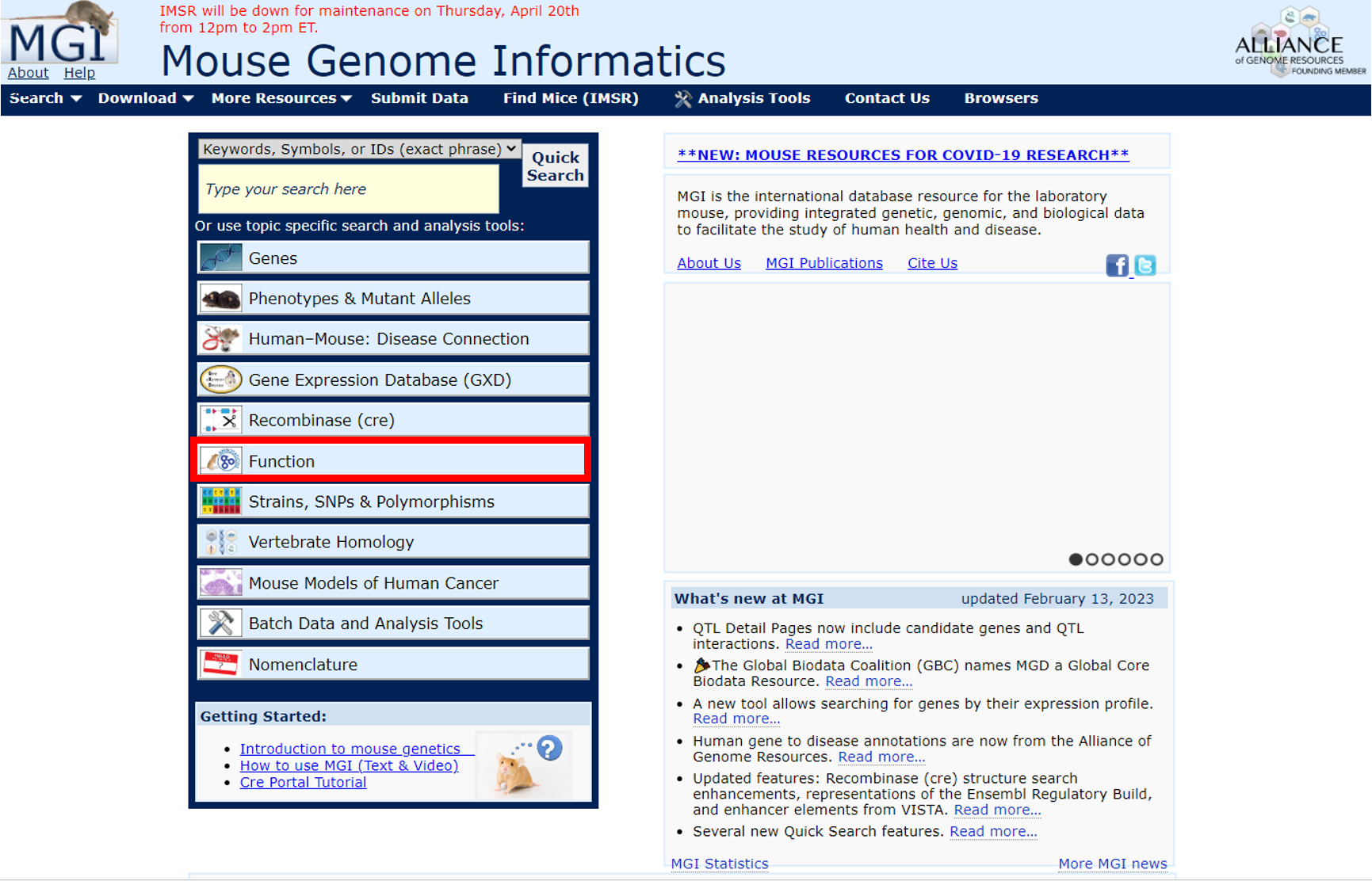
Task: Open Find Mice (IMSR) menu item
Action: (x=571, y=98)
